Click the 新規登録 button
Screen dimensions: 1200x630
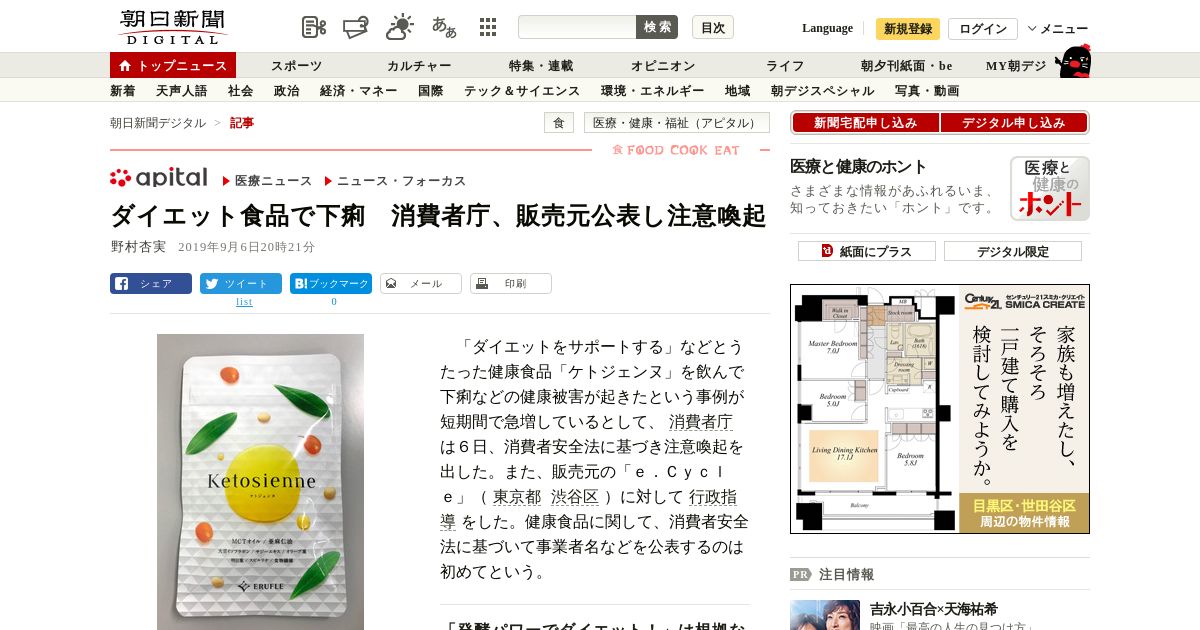point(908,29)
